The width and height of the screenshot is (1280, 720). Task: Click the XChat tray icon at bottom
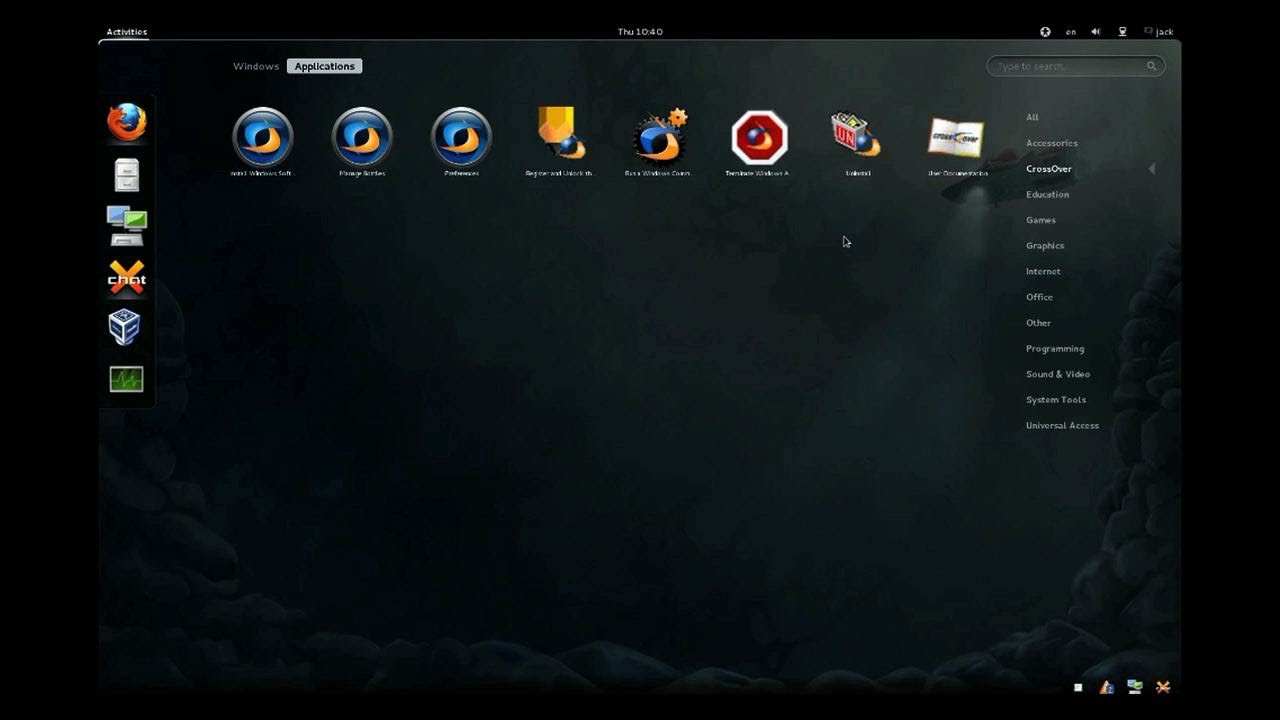pyautogui.click(x=1163, y=687)
